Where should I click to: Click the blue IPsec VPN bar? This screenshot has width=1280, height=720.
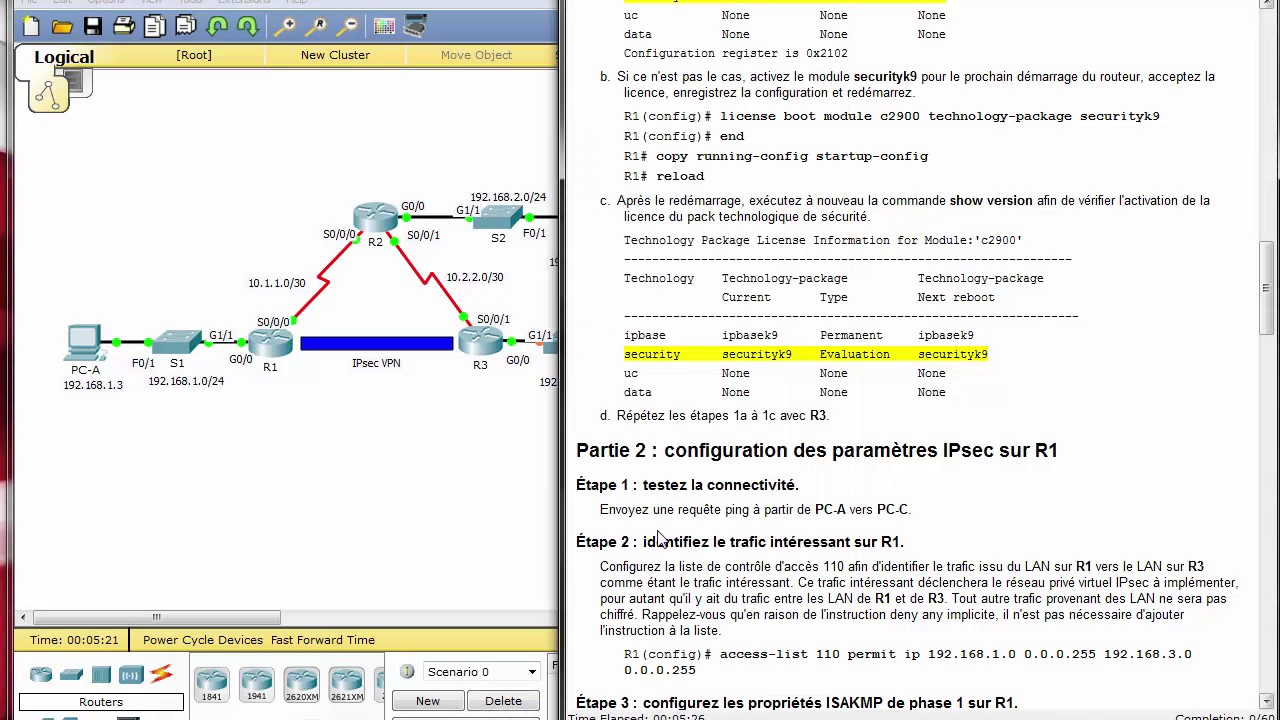point(377,343)
